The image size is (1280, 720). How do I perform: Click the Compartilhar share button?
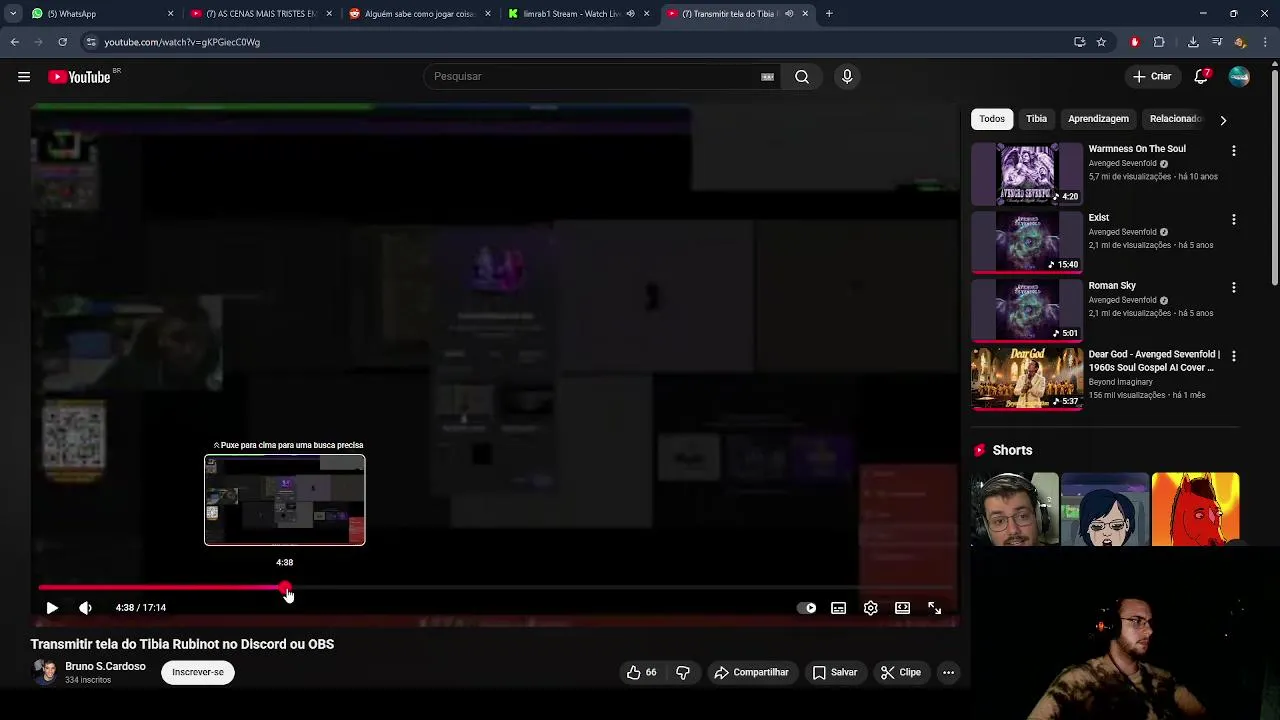pos(751,673)
